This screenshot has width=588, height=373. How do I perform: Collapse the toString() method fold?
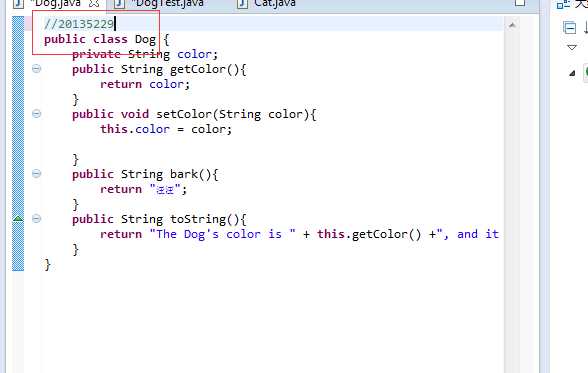pos(36,219)
